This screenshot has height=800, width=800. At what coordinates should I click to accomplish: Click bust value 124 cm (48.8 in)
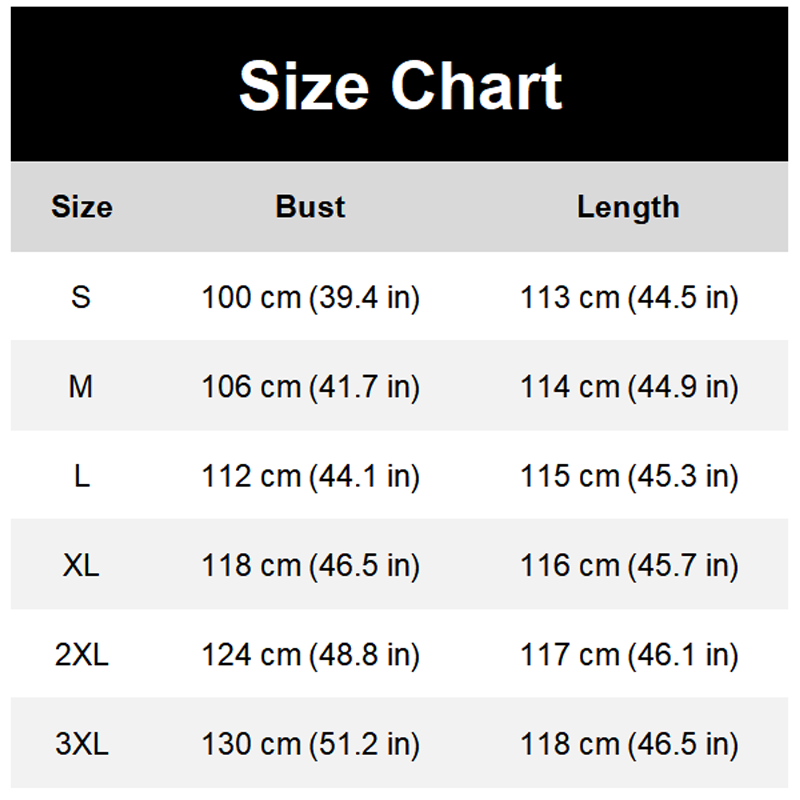point(311,656)
